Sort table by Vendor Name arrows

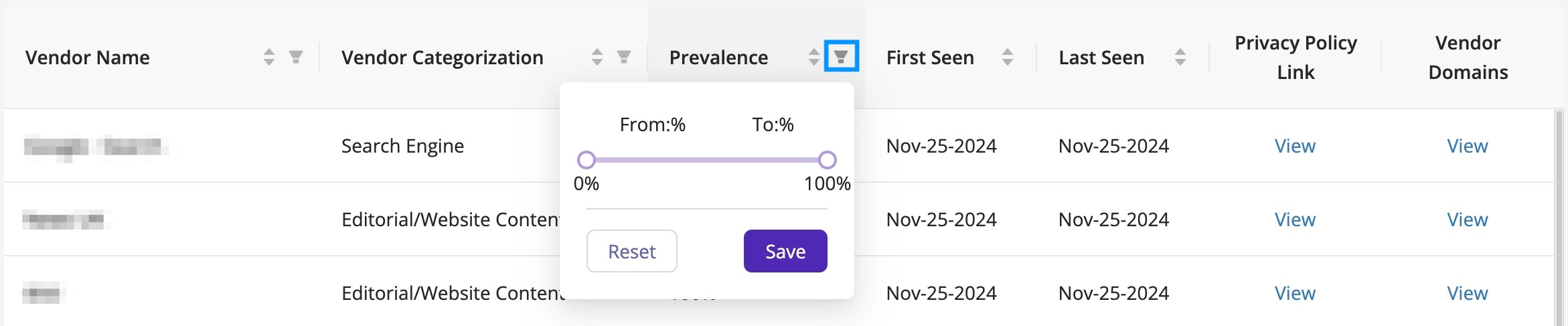(x=268, y=57)
